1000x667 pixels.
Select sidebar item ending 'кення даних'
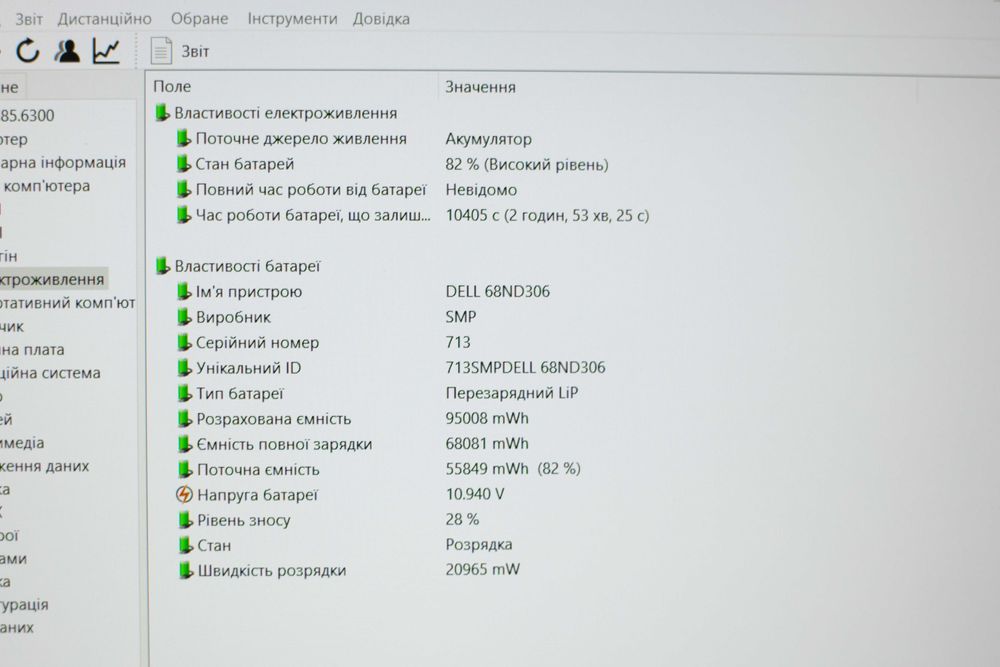(45, 466)
